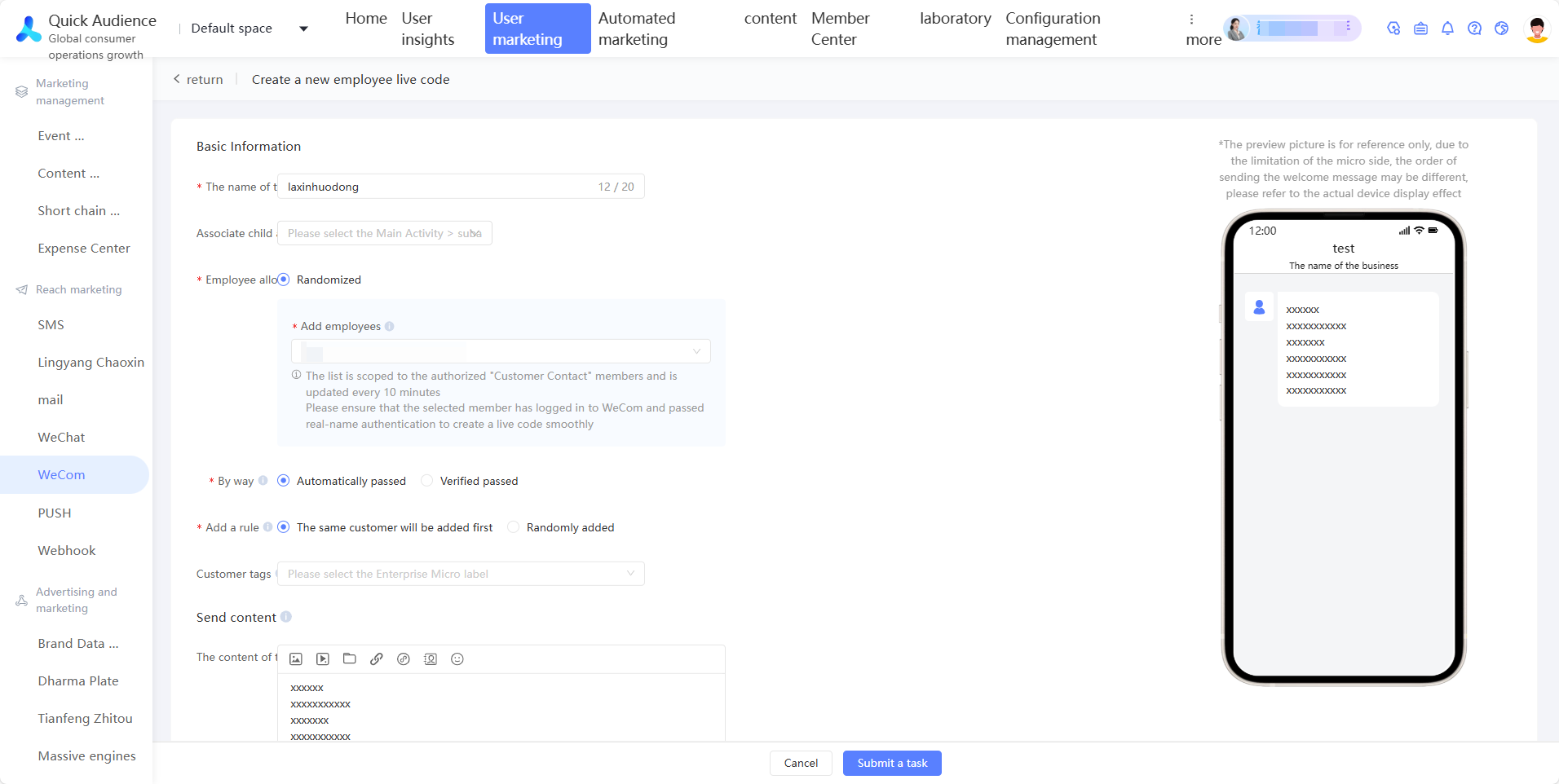Insert an image into the welcome message

point(296,659)
